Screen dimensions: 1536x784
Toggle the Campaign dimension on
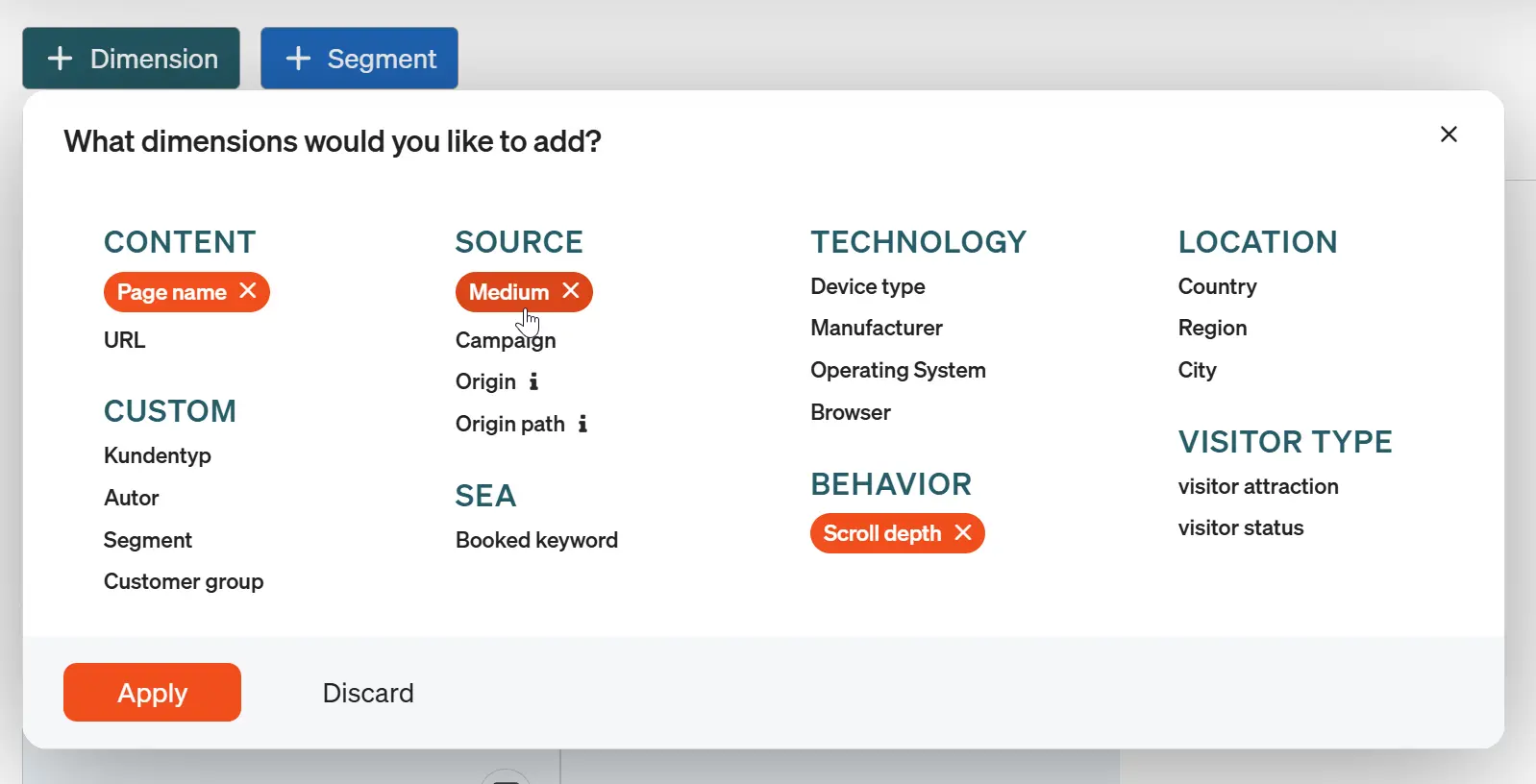coord(506,340)
